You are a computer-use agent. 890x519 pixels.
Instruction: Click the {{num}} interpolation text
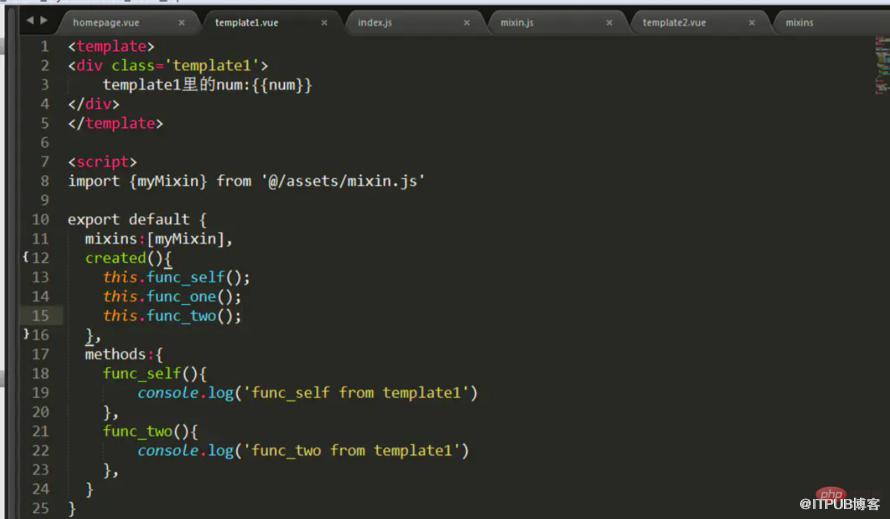pos(282,85)
